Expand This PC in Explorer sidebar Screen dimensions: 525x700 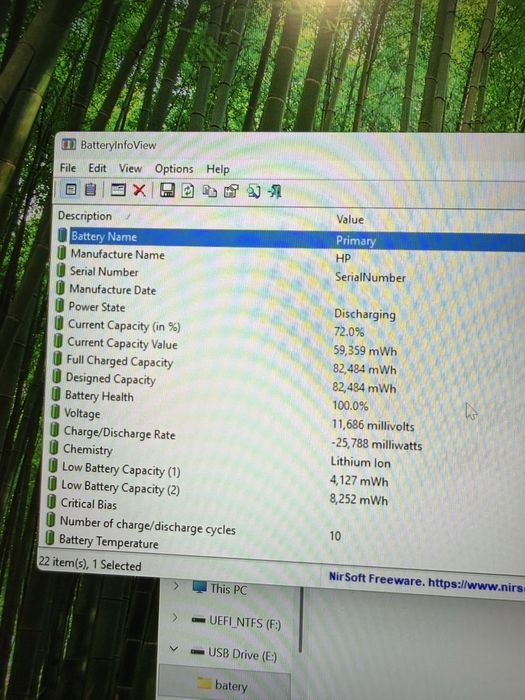tap(176, 585)
